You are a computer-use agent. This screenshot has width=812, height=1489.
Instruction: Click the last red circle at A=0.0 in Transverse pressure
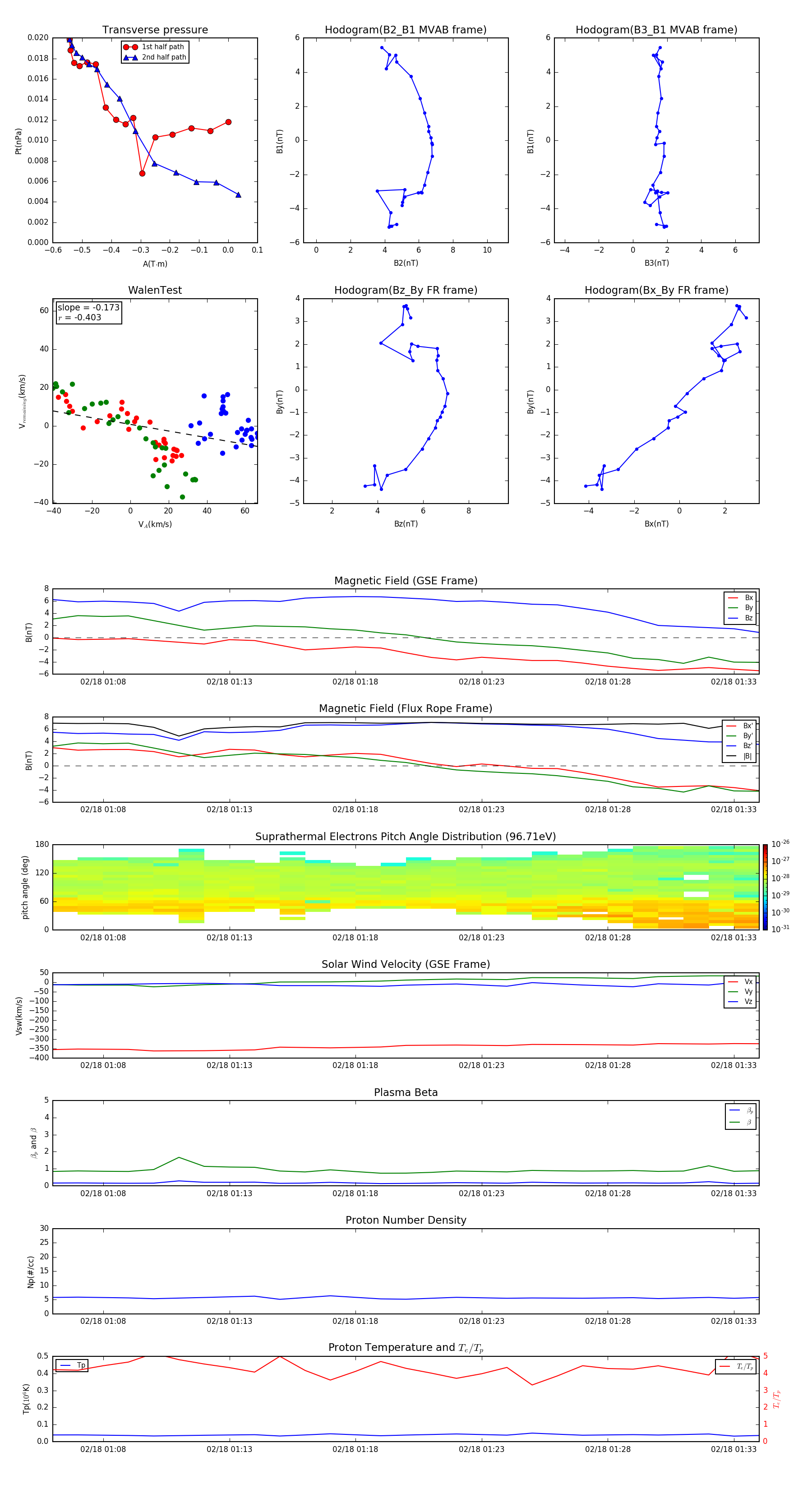tap(228, 122)
